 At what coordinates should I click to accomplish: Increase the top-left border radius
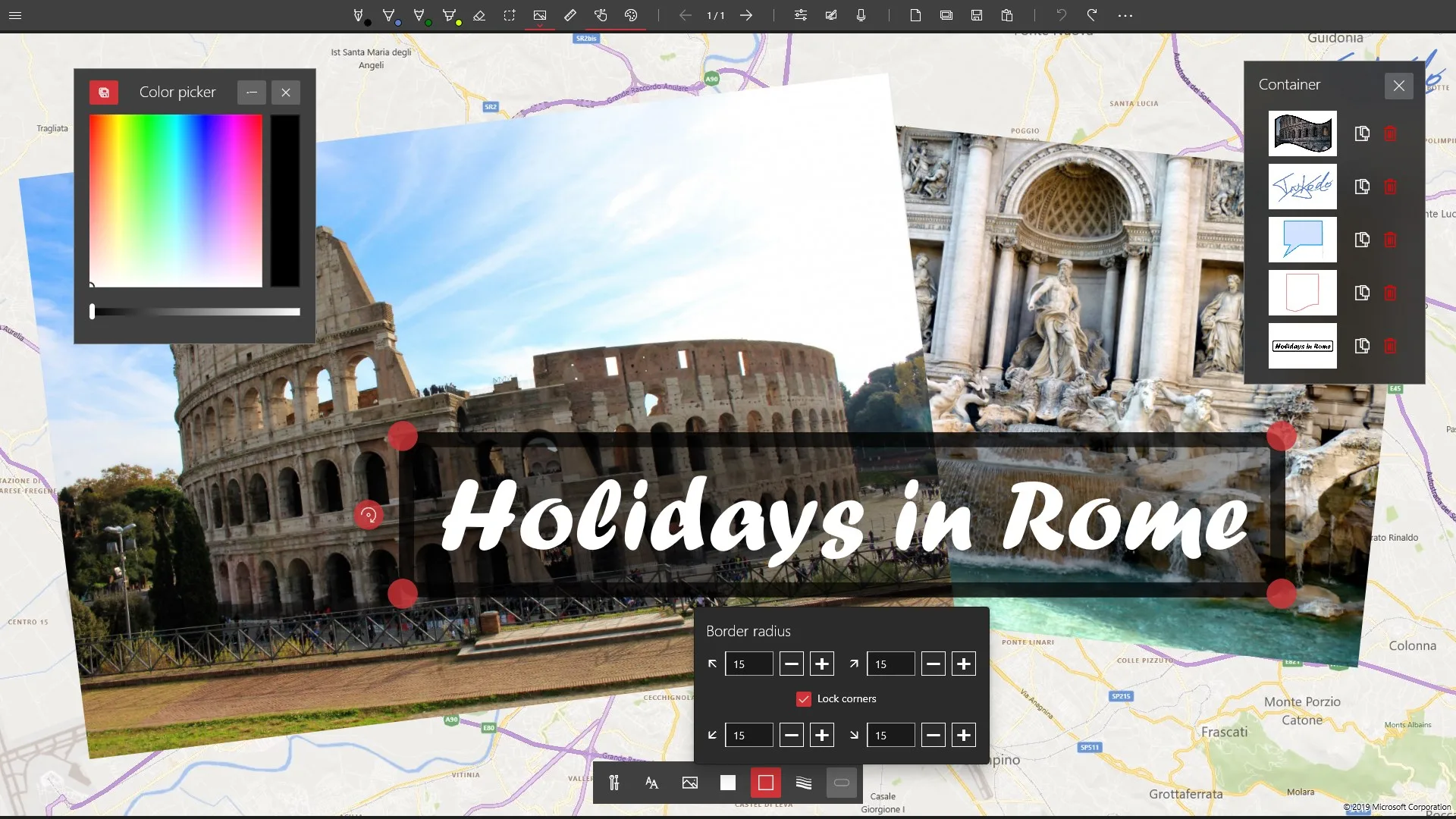[x=822, y=664]
